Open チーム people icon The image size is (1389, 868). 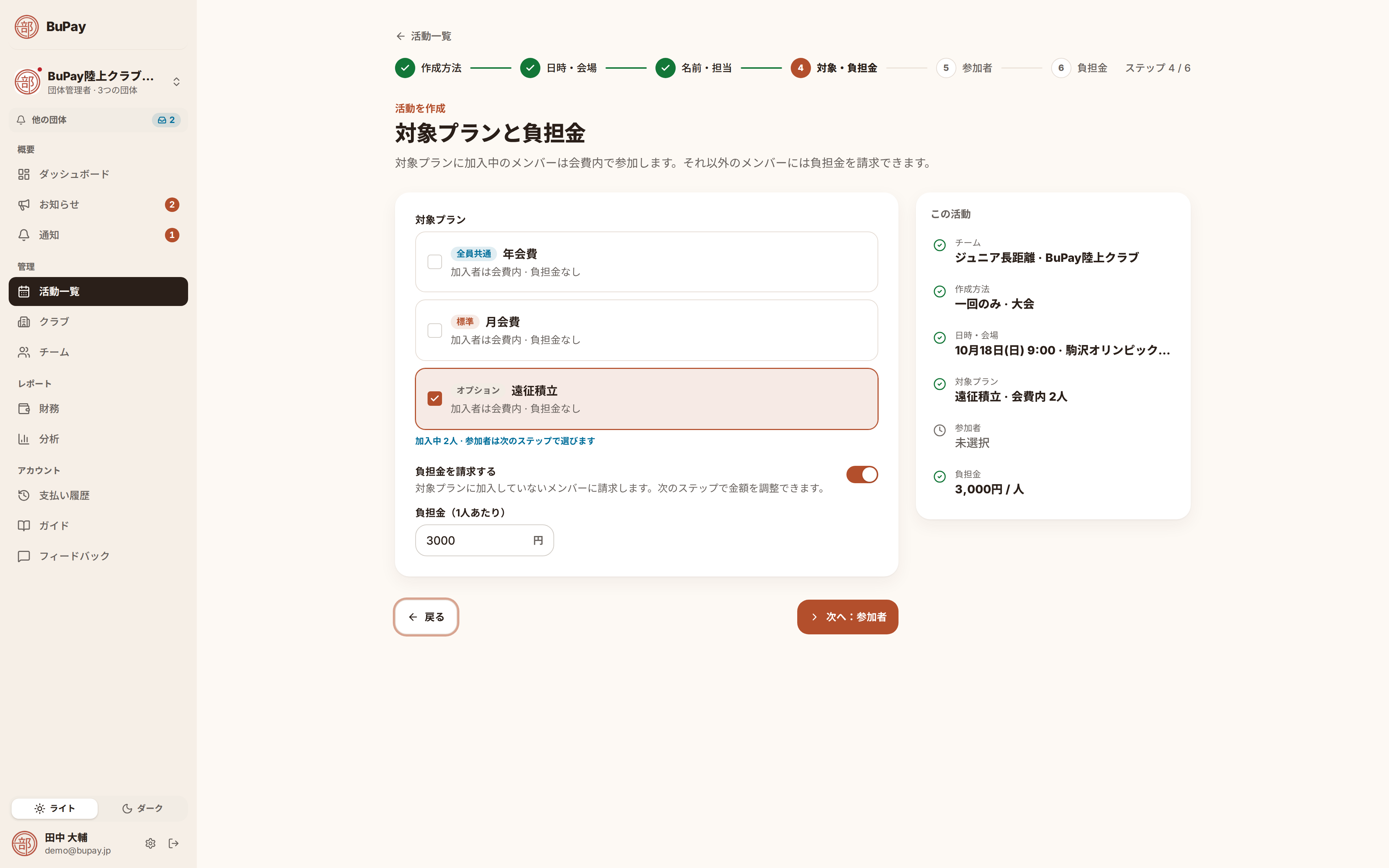click(x=24, y=352)
